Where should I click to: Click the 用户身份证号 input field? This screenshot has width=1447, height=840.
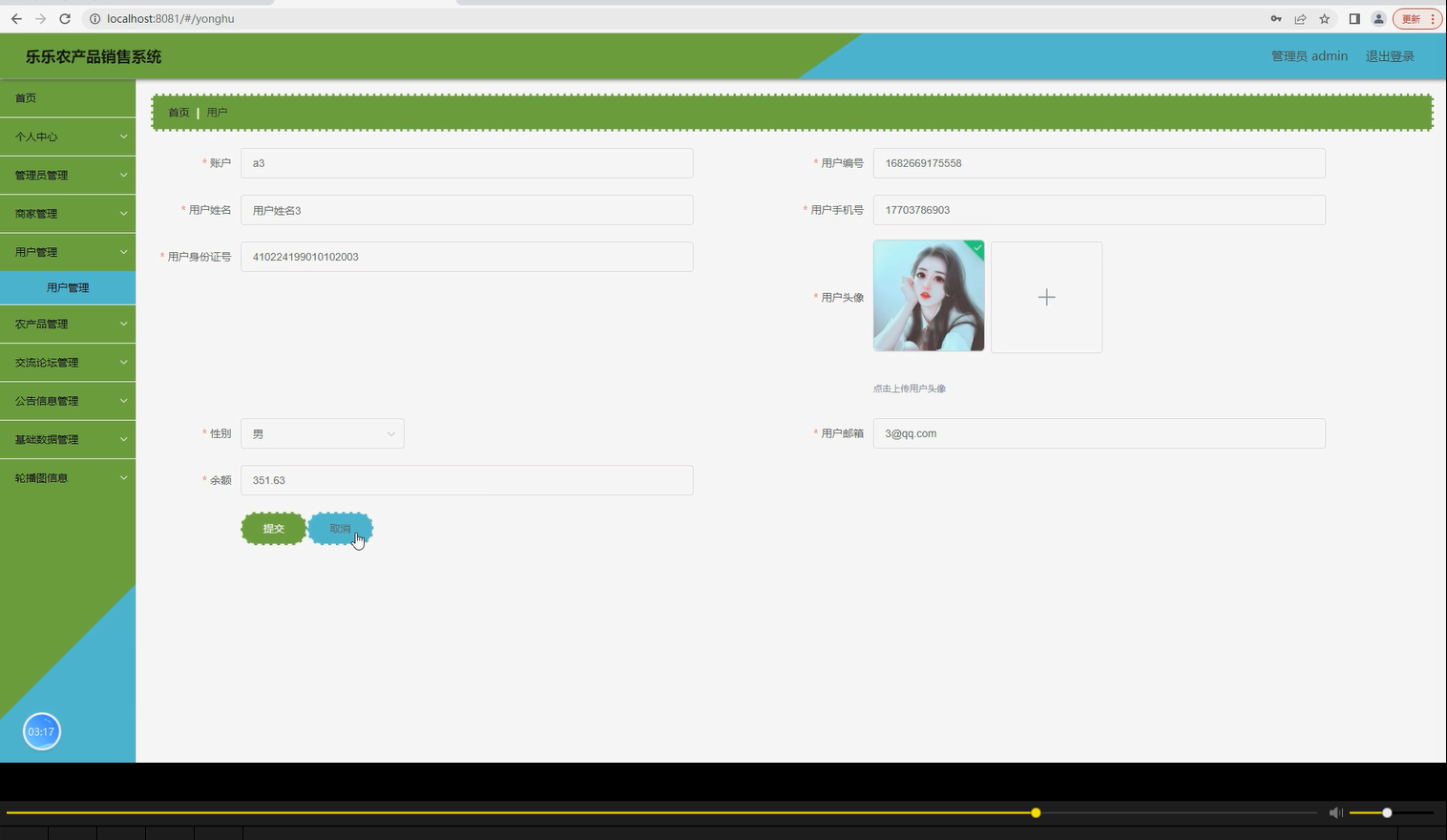click(467, 257)
